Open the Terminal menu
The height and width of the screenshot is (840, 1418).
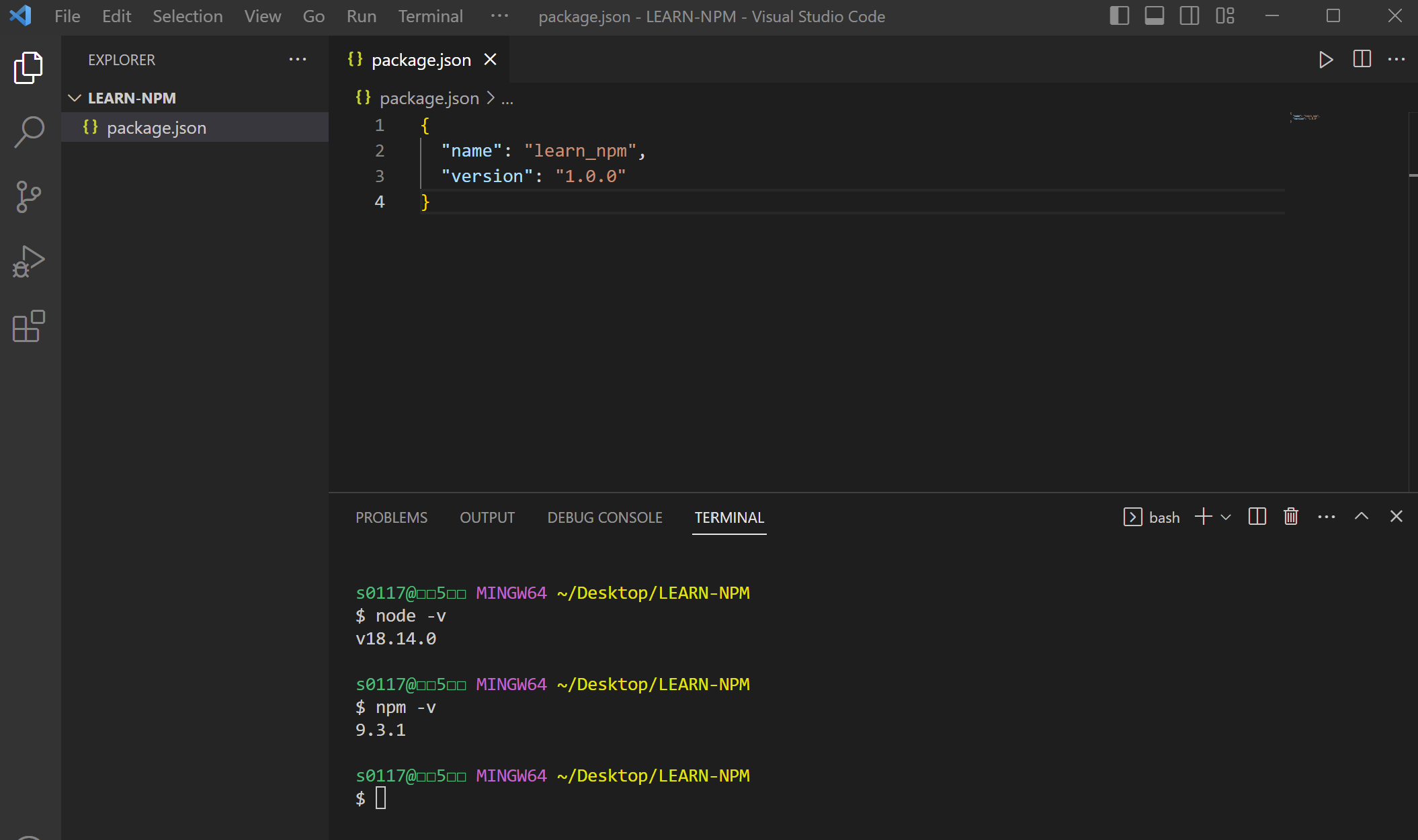pos(430,16)
